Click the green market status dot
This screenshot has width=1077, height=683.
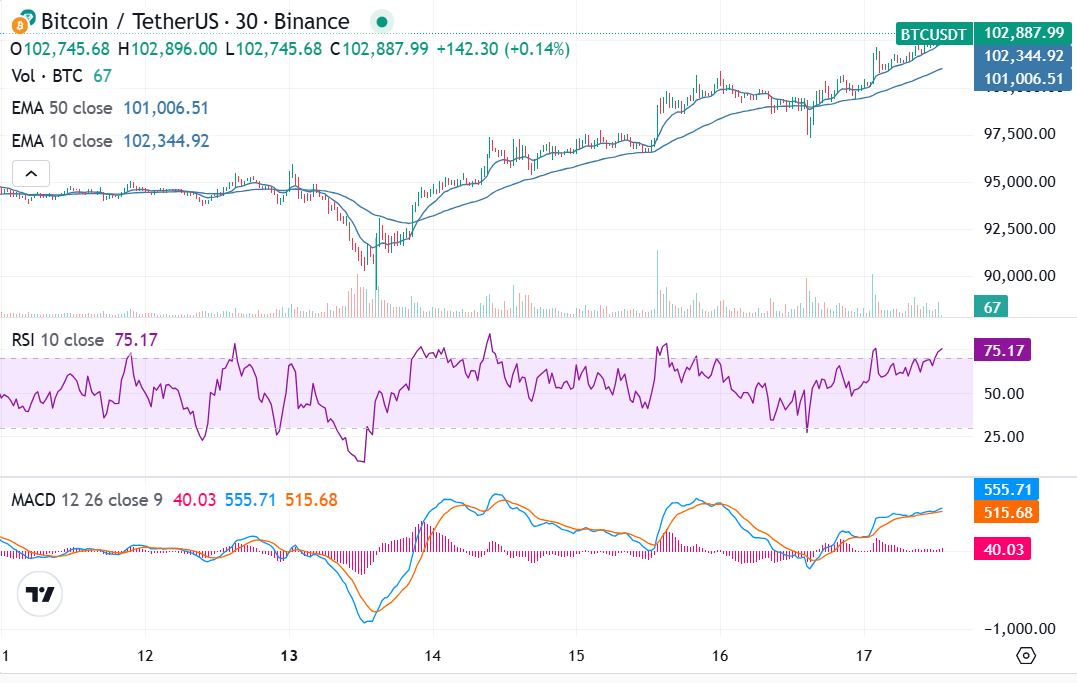[x=380, y=21]
